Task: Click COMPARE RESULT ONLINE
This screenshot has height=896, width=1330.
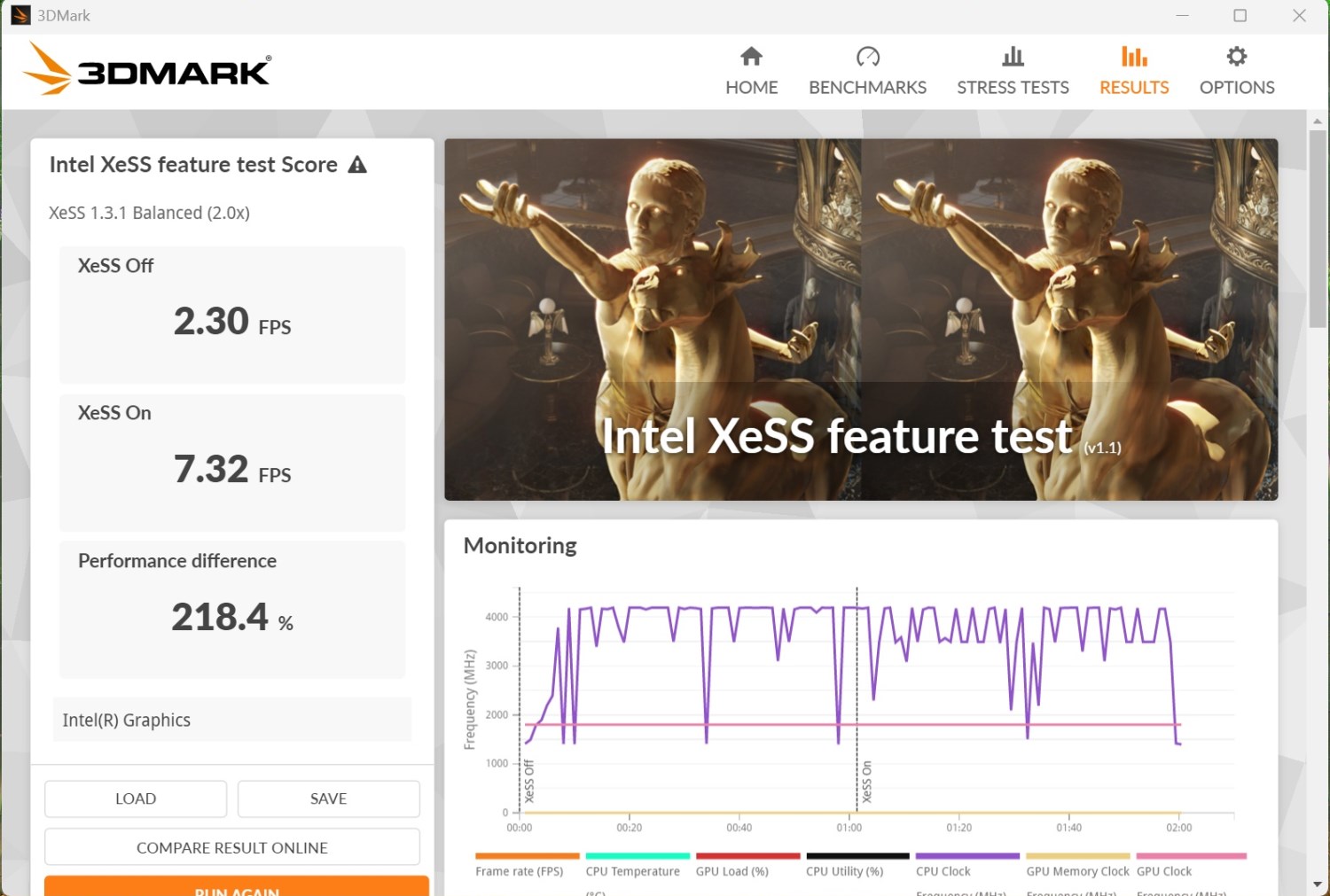Action: point(232,847)
